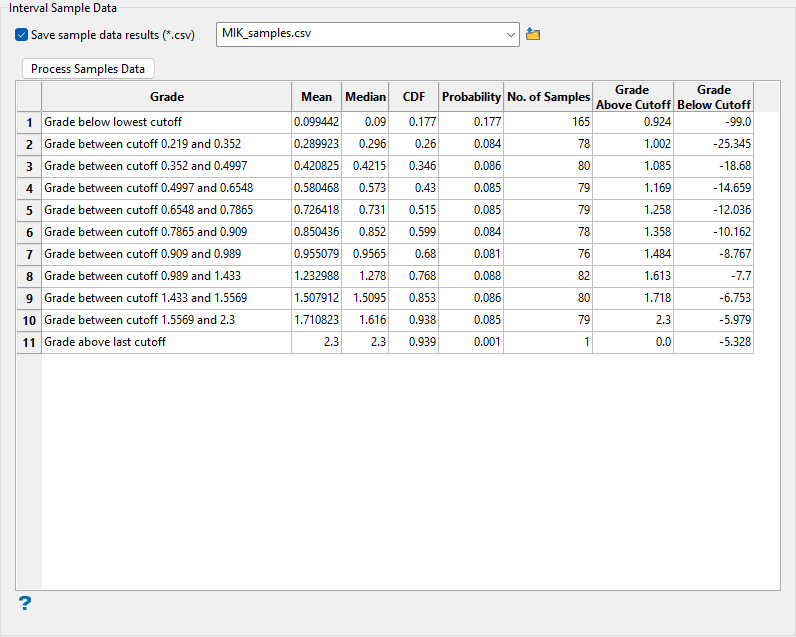The width and height of the screenshot is (796, 637).
Task: Select the CDF column header
Action: (414, 97)
